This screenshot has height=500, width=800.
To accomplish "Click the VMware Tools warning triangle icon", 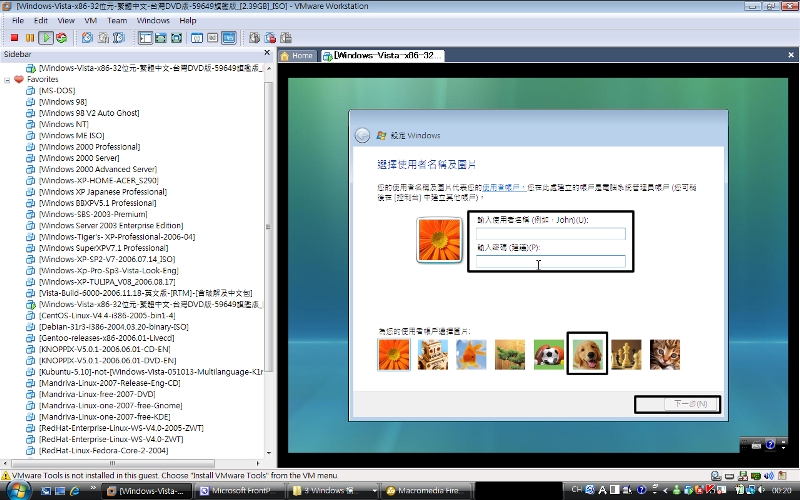I will [6, 476].
